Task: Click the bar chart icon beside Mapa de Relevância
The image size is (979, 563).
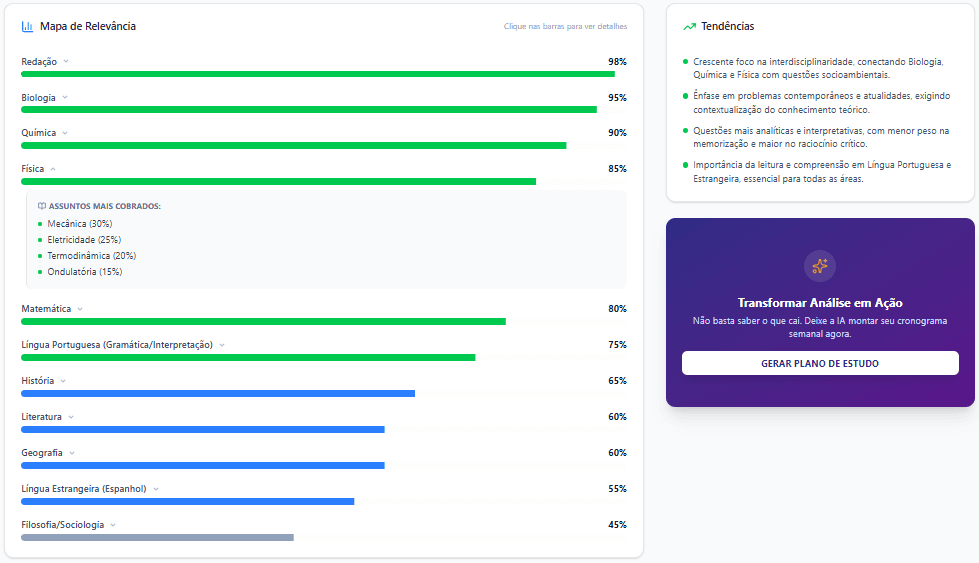Action: [x=27, y=26]
